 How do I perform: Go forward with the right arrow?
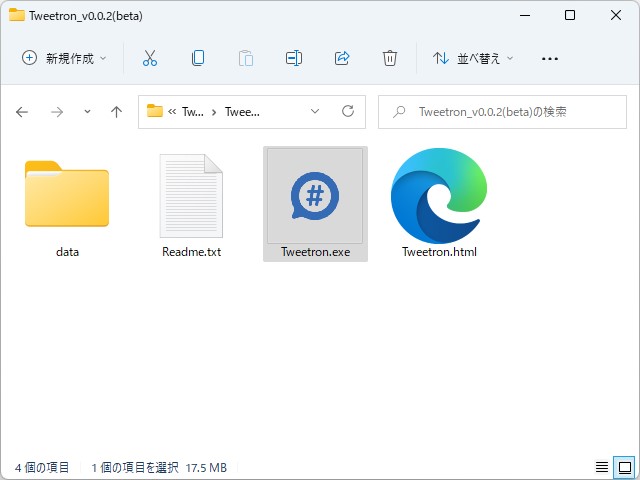pyautogui.click(x=57, y=112)
